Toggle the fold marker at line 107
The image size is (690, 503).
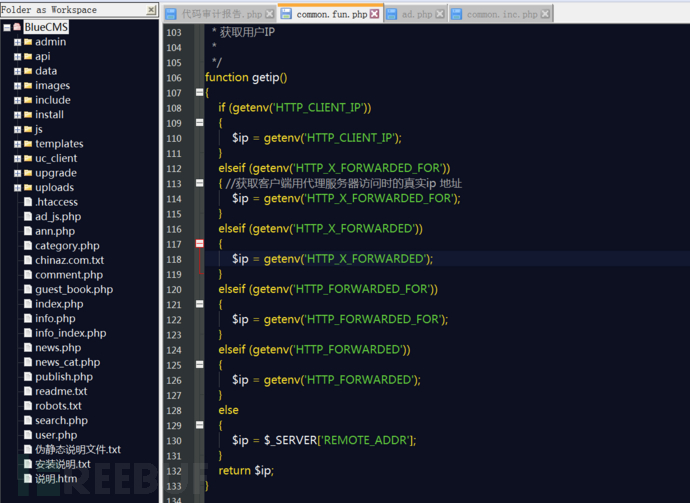point(200,93)
